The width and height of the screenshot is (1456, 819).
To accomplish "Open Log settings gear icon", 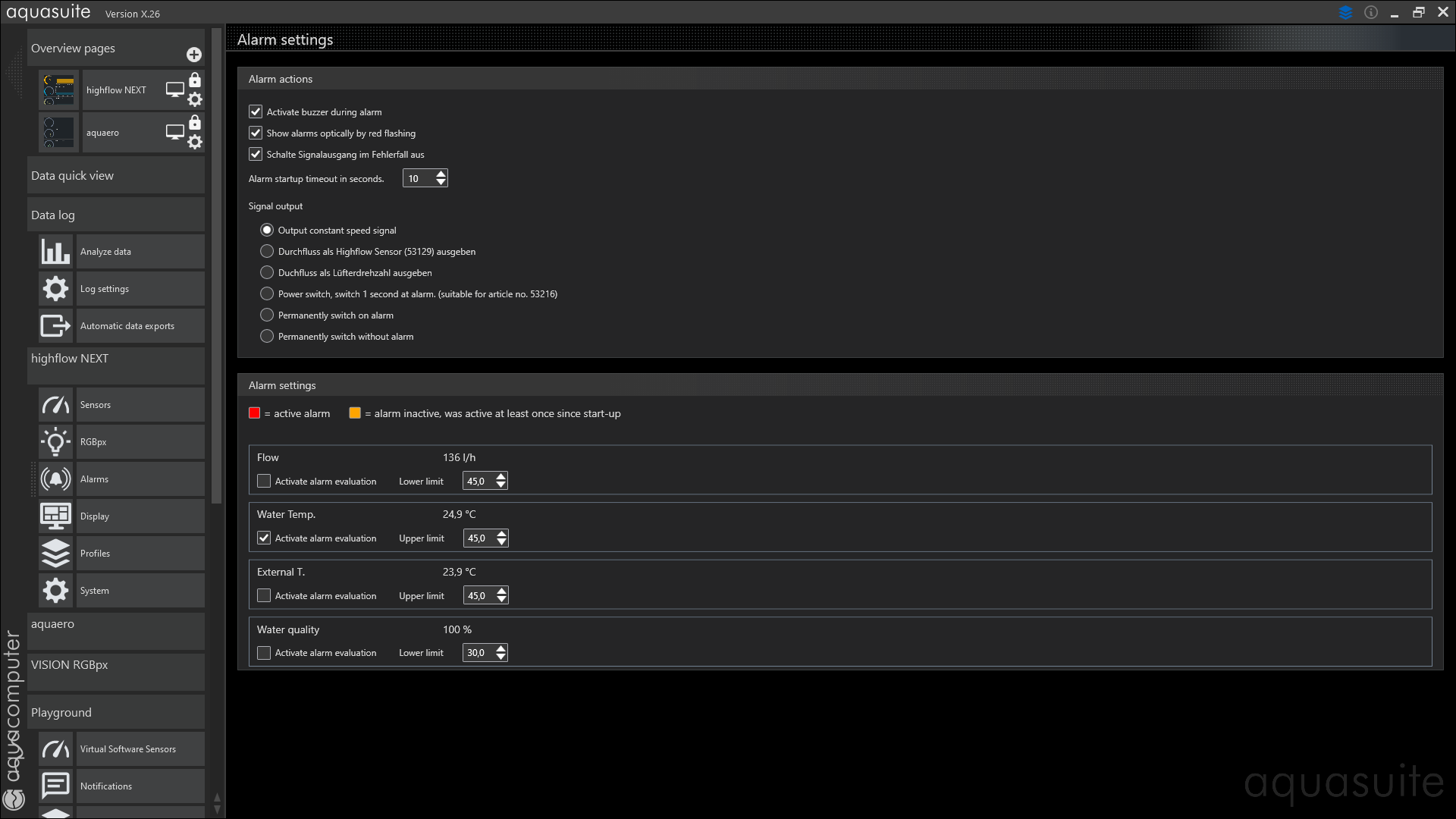I will coord(55,288).
